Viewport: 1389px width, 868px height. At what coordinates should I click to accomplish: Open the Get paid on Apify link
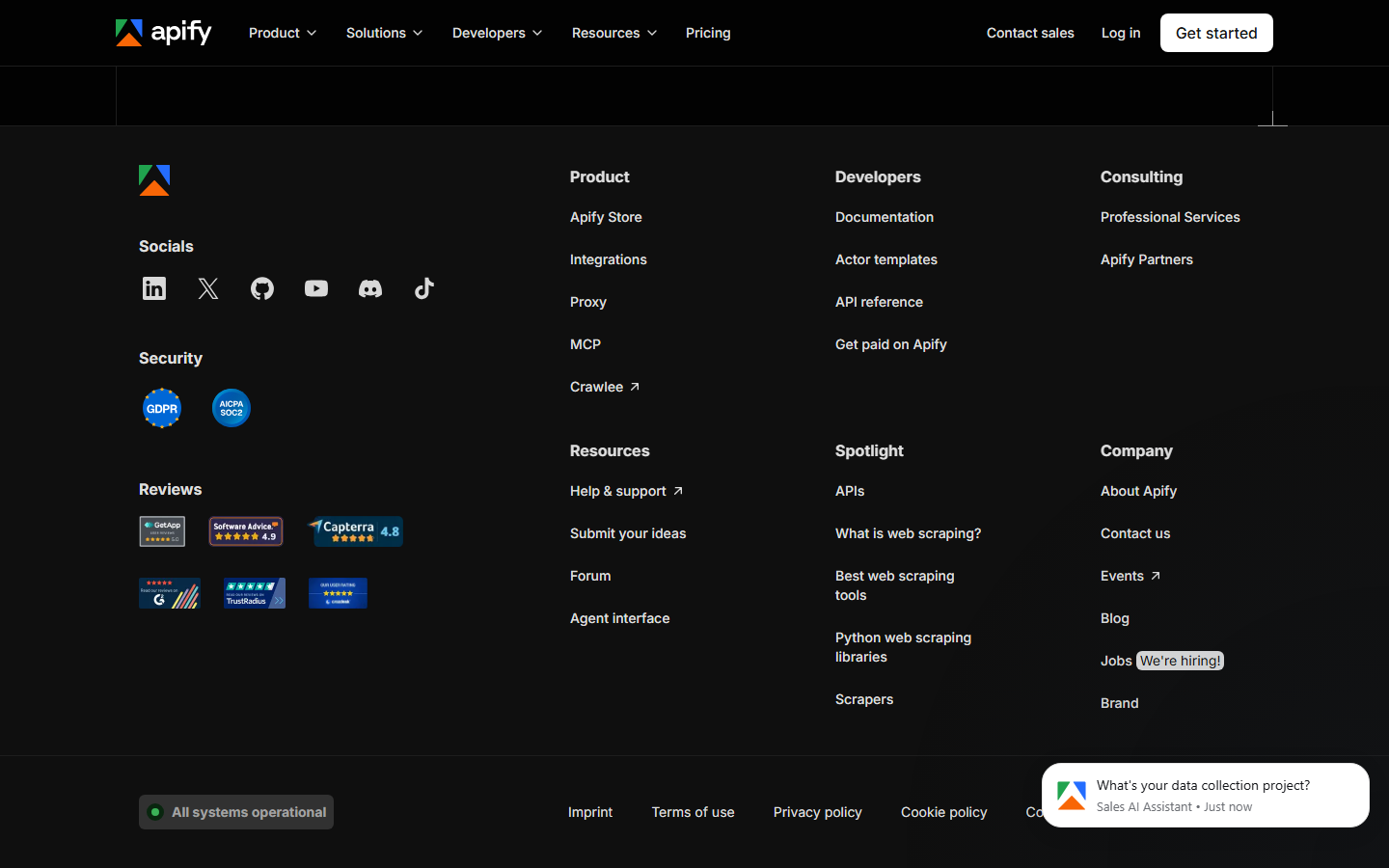tap(891, 344)
